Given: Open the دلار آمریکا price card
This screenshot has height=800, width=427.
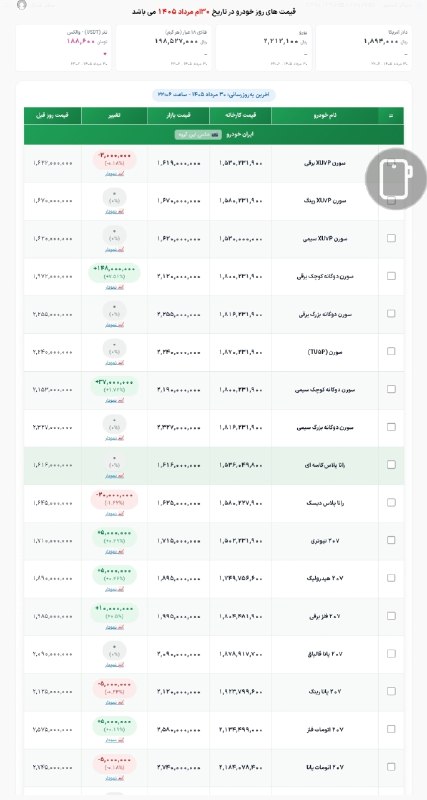Looking at the screenshot, I should [363, 48].
